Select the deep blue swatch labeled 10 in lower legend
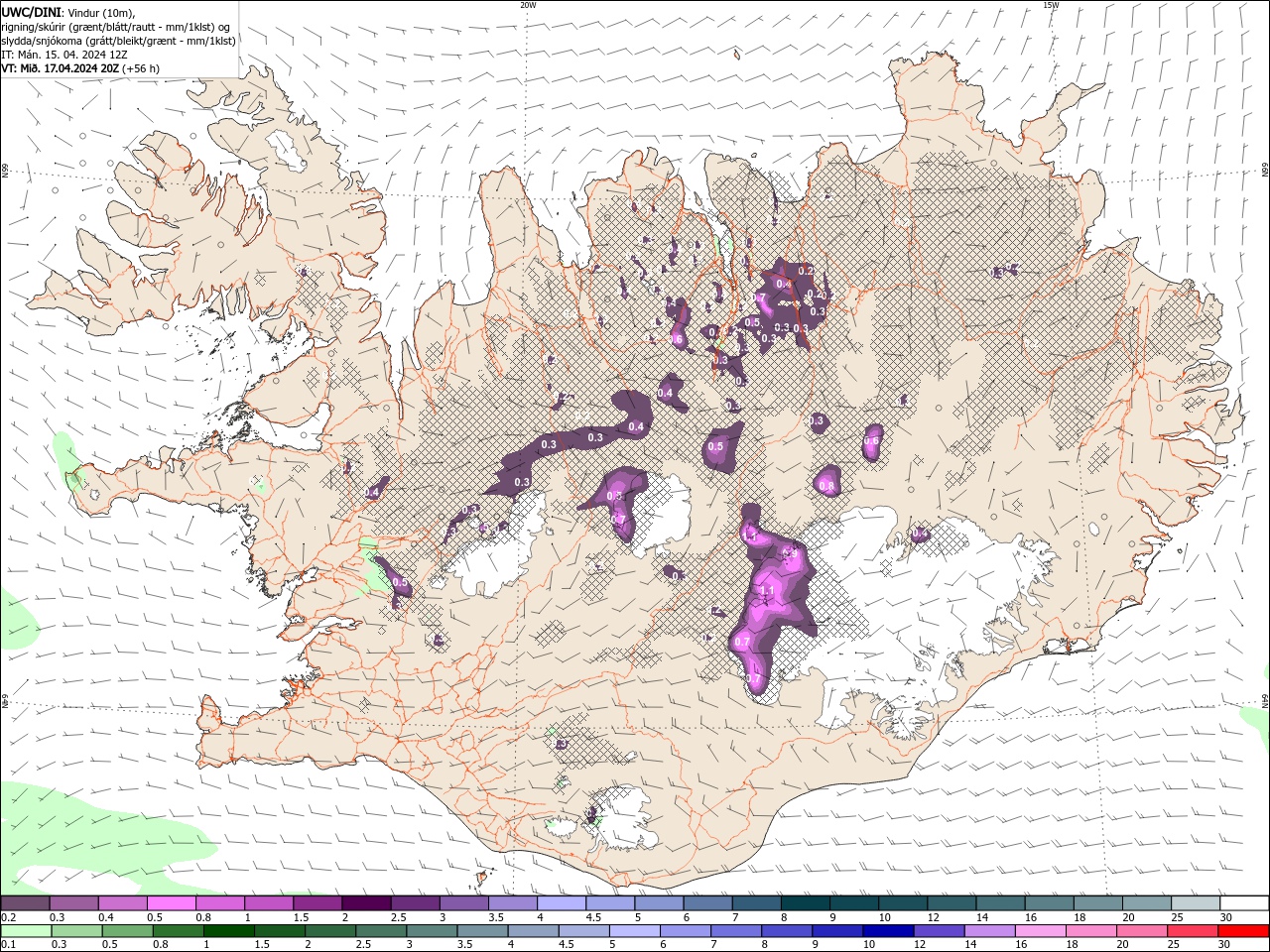The width and height of the screenshot is (1270, 952). pos(888,931)
